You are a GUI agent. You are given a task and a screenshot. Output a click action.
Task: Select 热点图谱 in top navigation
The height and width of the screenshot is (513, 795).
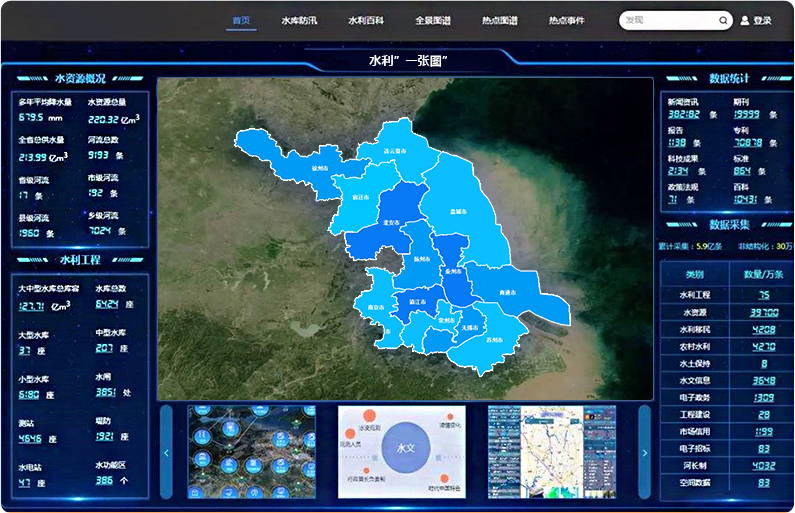(499, 20)
